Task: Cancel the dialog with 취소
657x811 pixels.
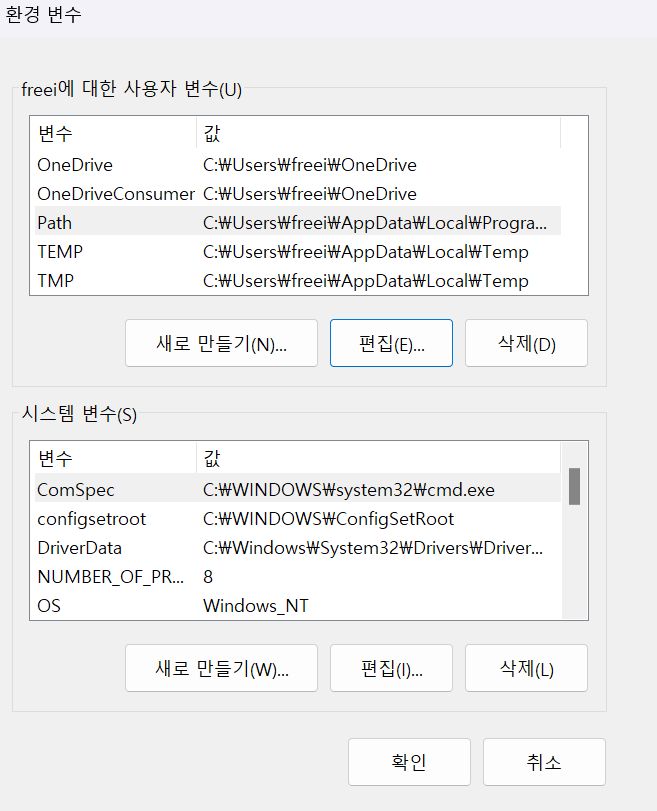Action: 544,762
